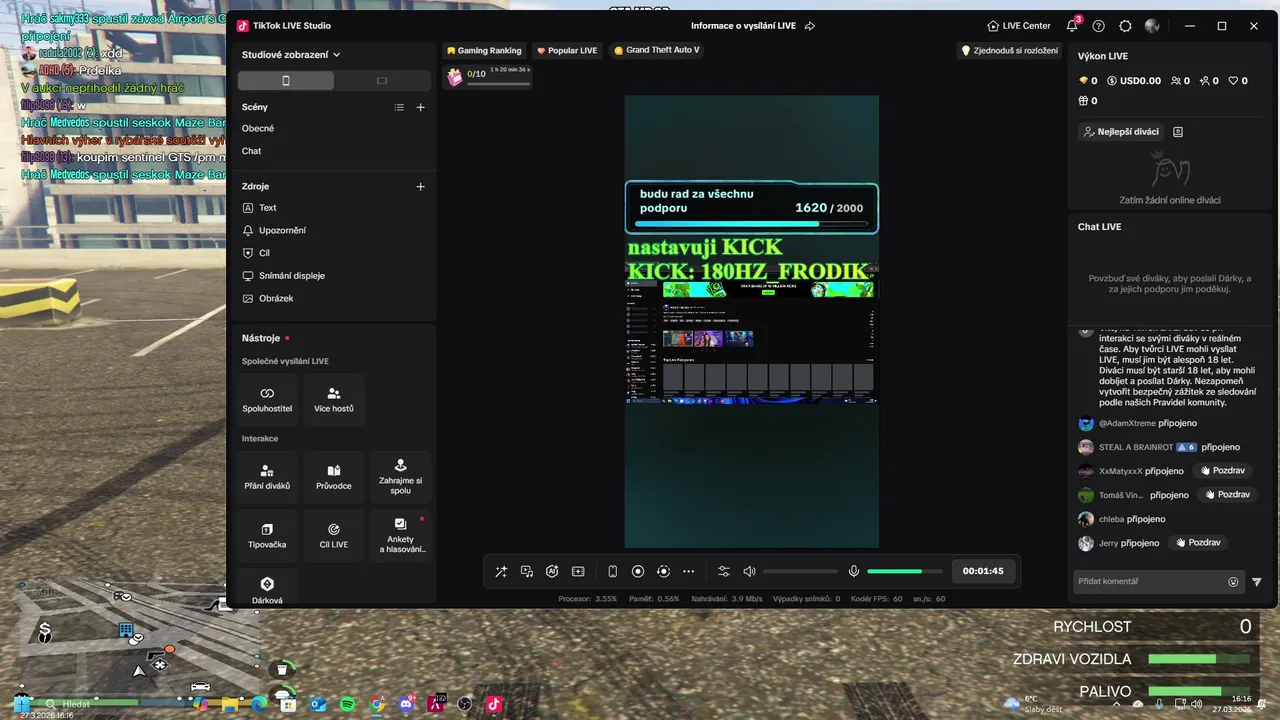Add a new source in Zdroje

coord(421,186)
